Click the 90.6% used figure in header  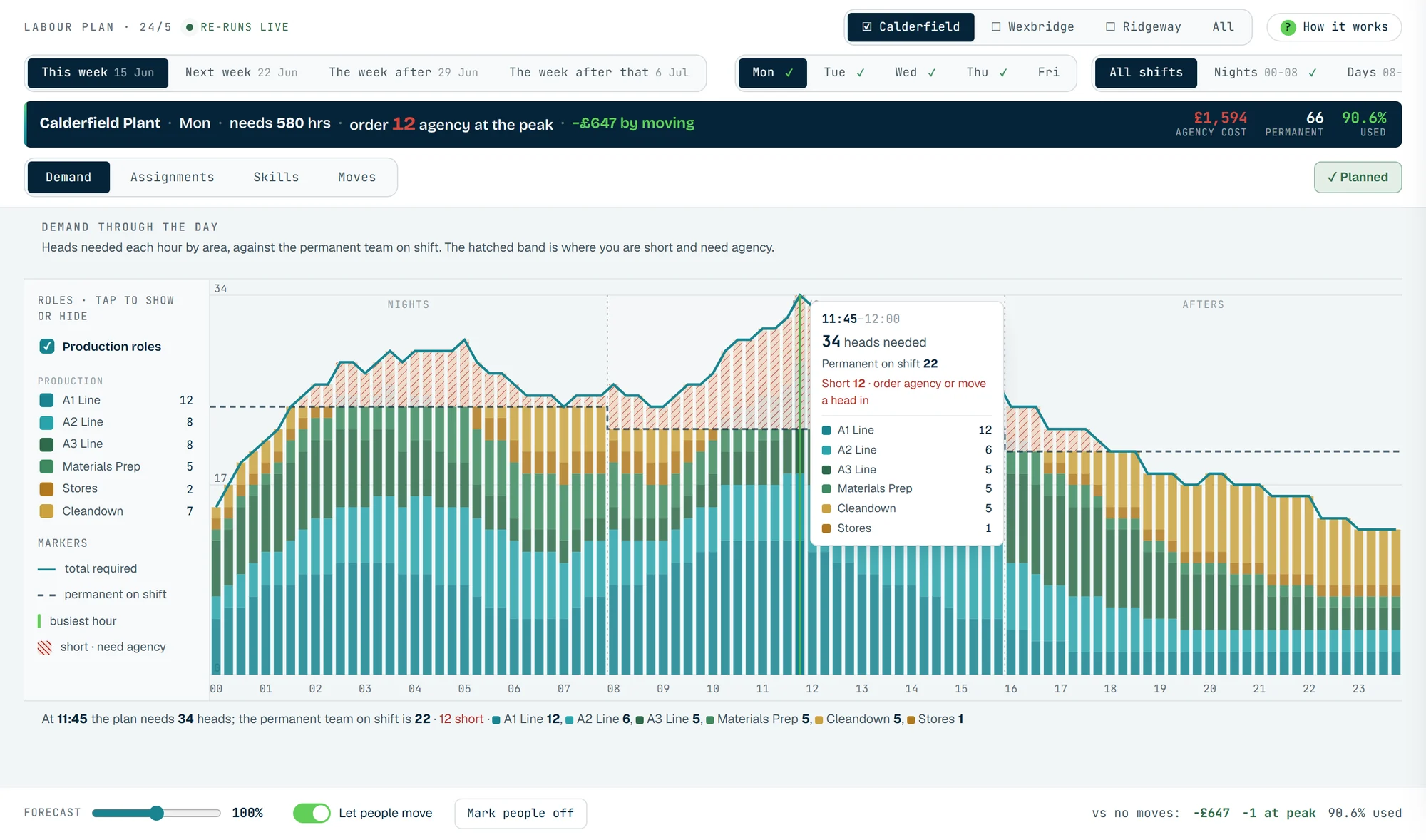pos(1364,118)
